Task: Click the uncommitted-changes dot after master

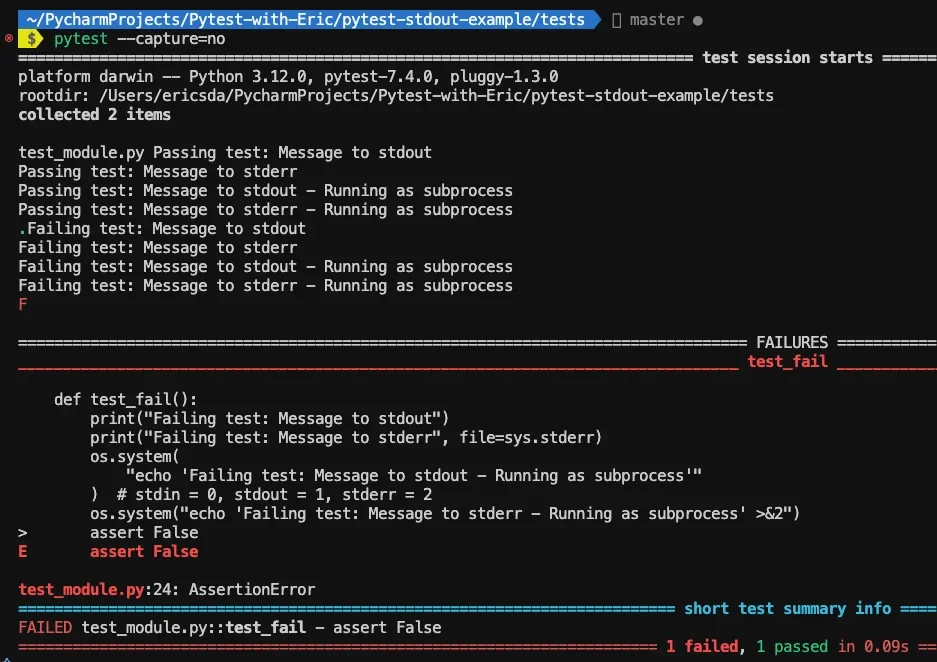Action: 697,21
